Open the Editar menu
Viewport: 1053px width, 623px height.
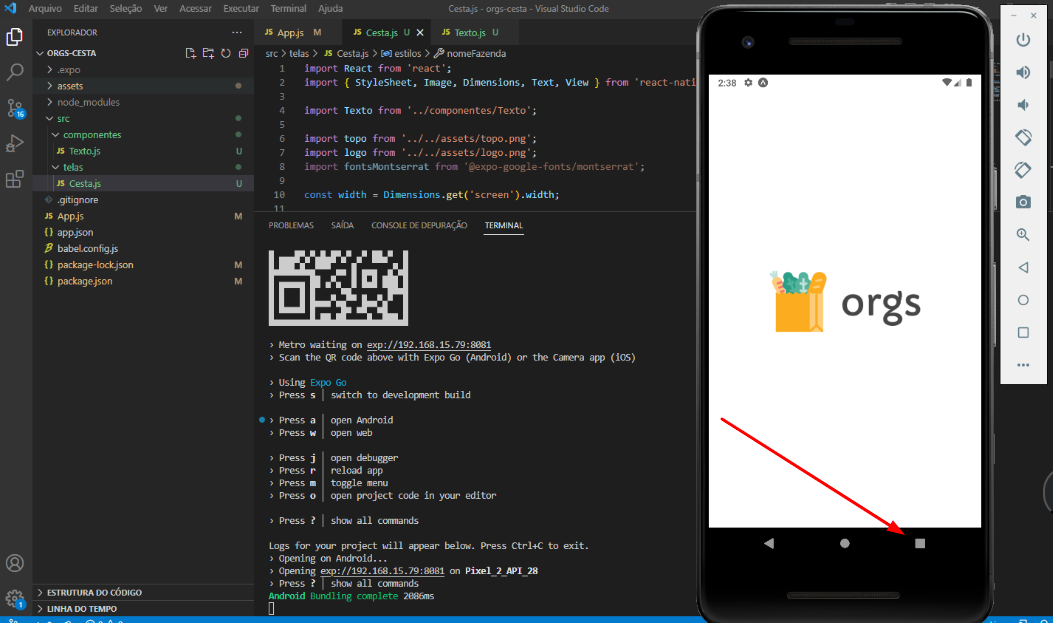click(x=85, y=9)
